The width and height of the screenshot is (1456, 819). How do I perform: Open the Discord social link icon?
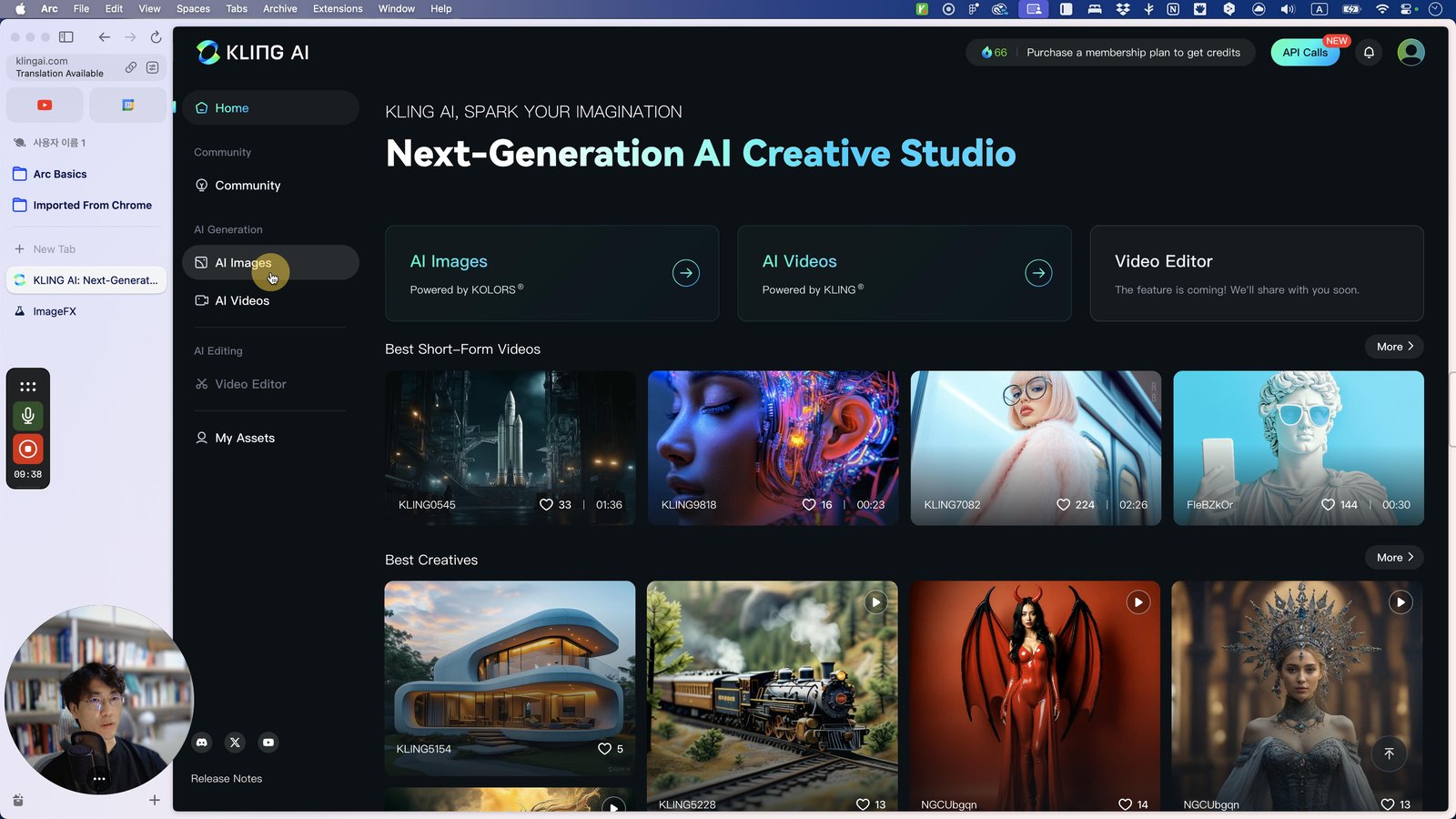(202, 743)
